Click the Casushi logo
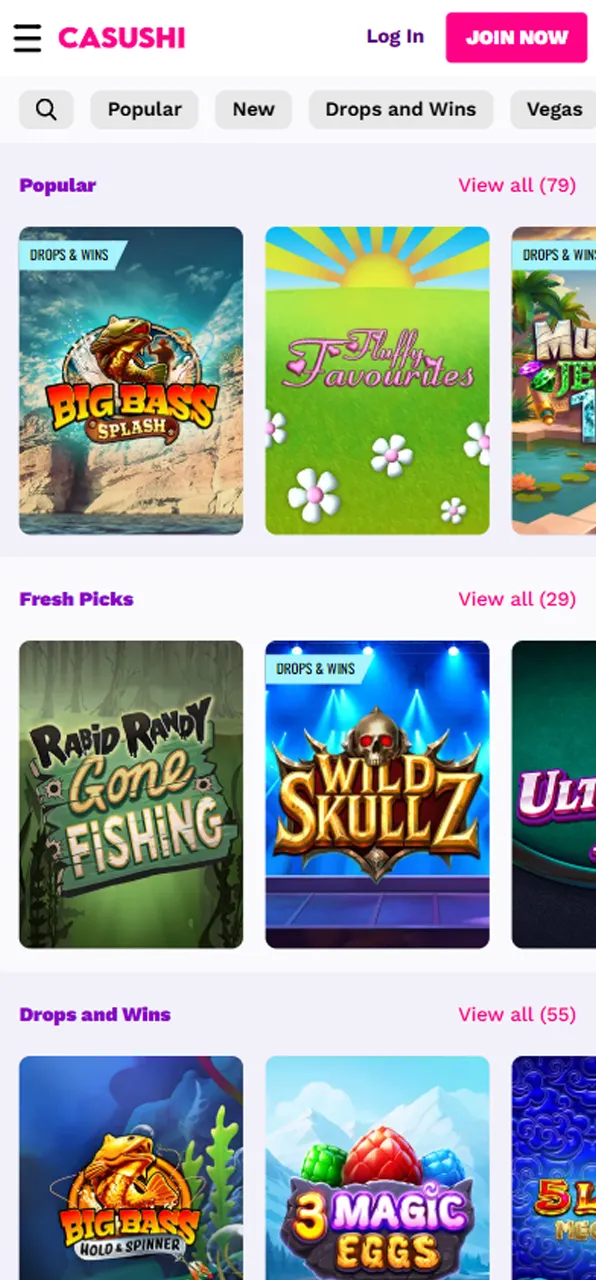 coord(122,38)
